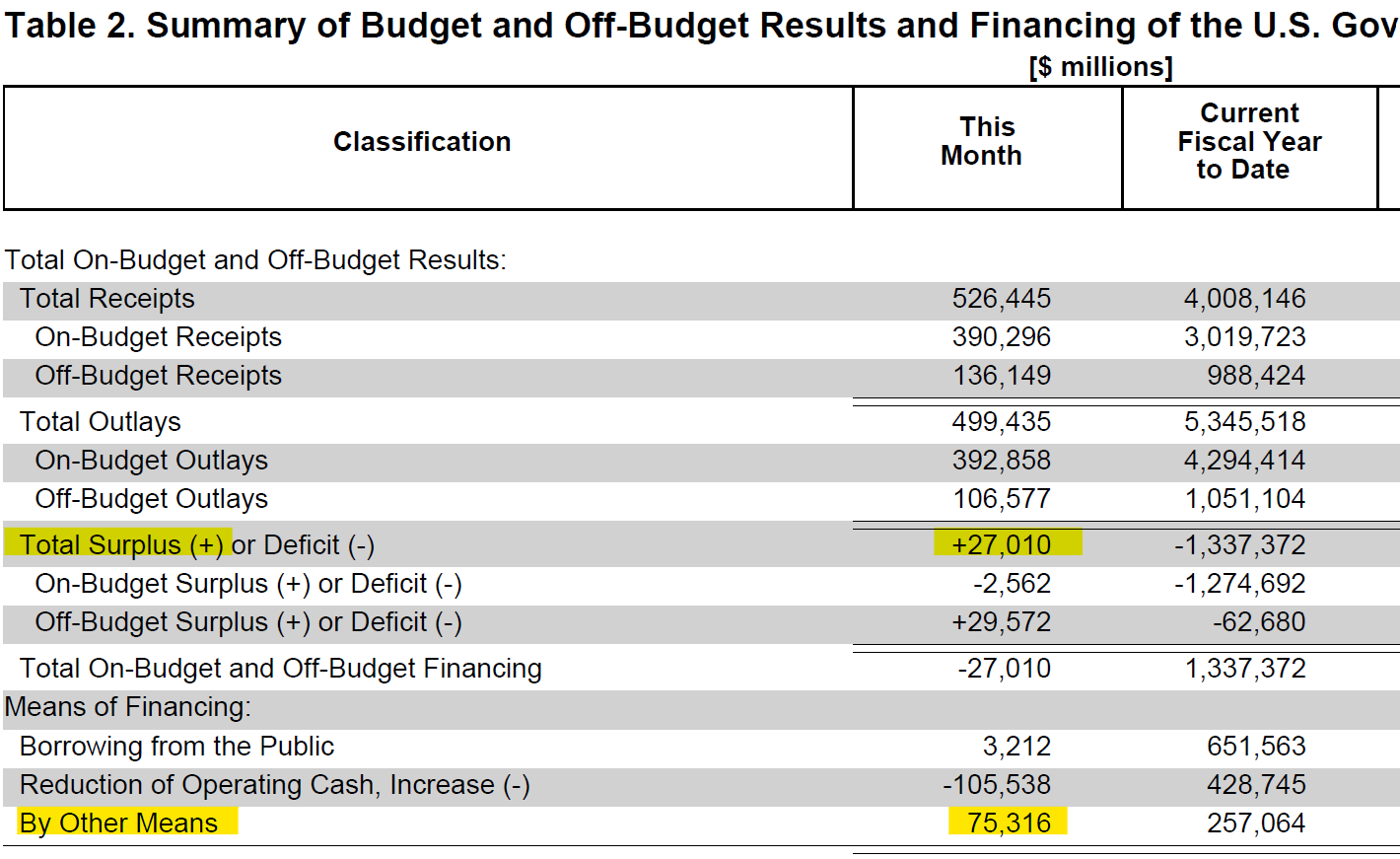Click the highlighted Total Surplus (+) label
1400x859 pixels.
point(118,544)
